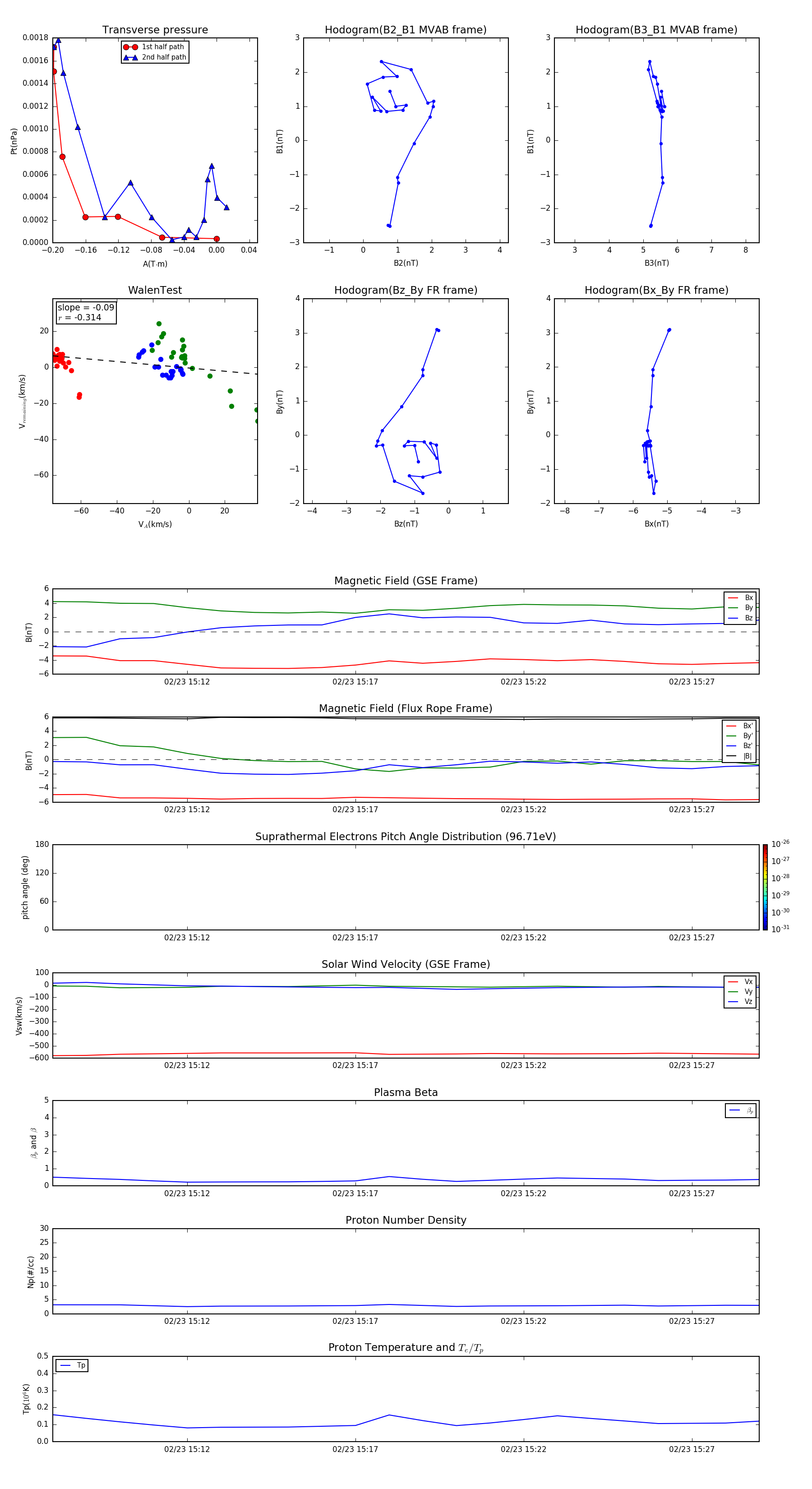Click the "Hodogram(Bx_By FR frame)" title
This screenshot has height=1489, width=812.
pyautogui.click(x=656, y=290)
